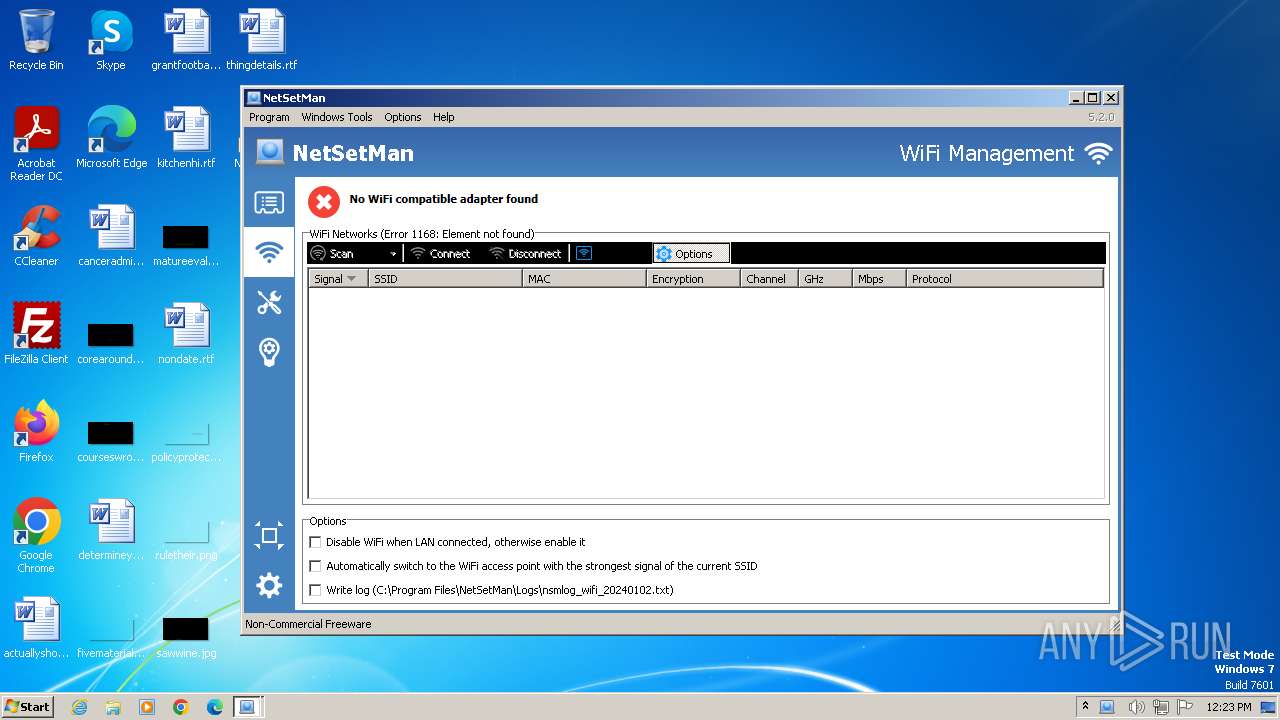This screenshot has width=1280, height=720.
Task: Open the Skype desktop shortcut
Action: click(110, 41)
